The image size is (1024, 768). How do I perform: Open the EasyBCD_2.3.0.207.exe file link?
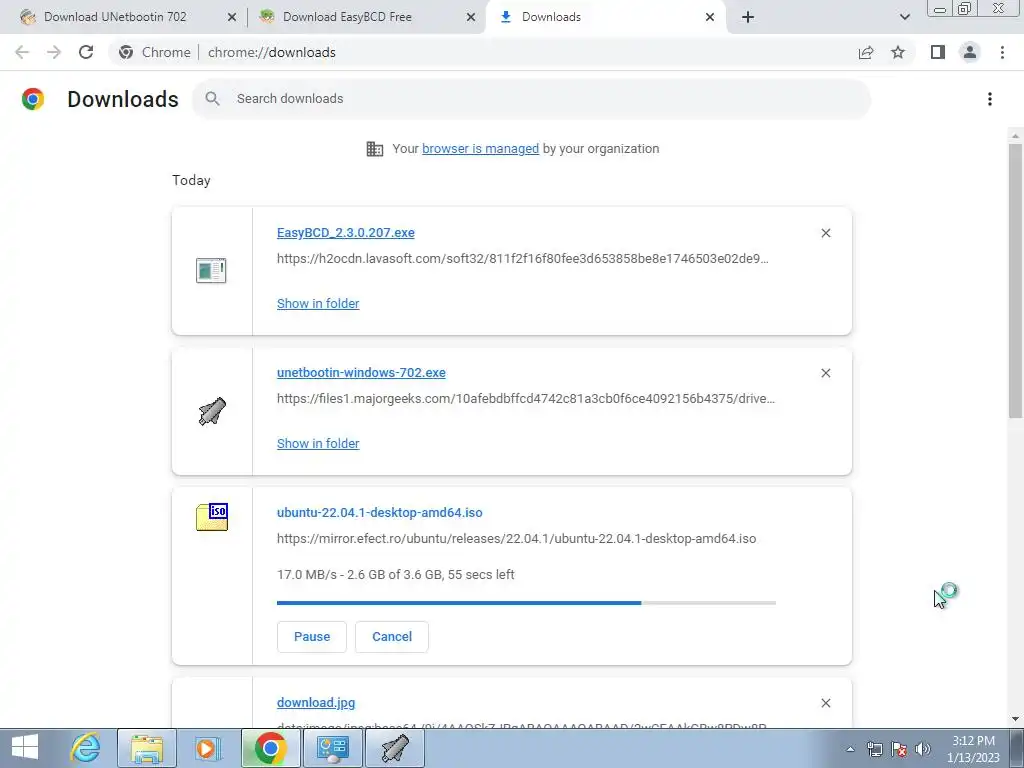pos(345,233)
